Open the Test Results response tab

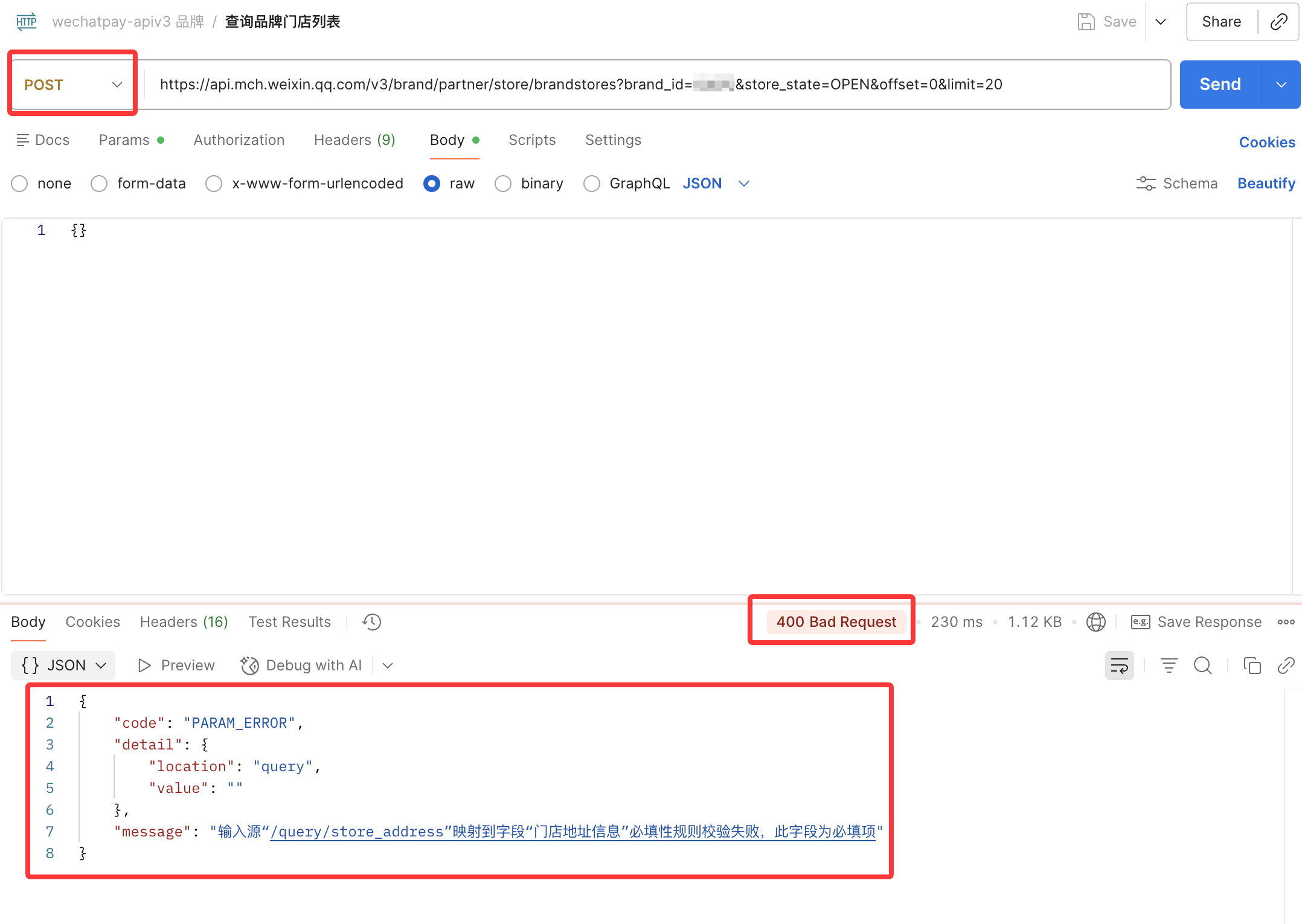coord(289,622)
